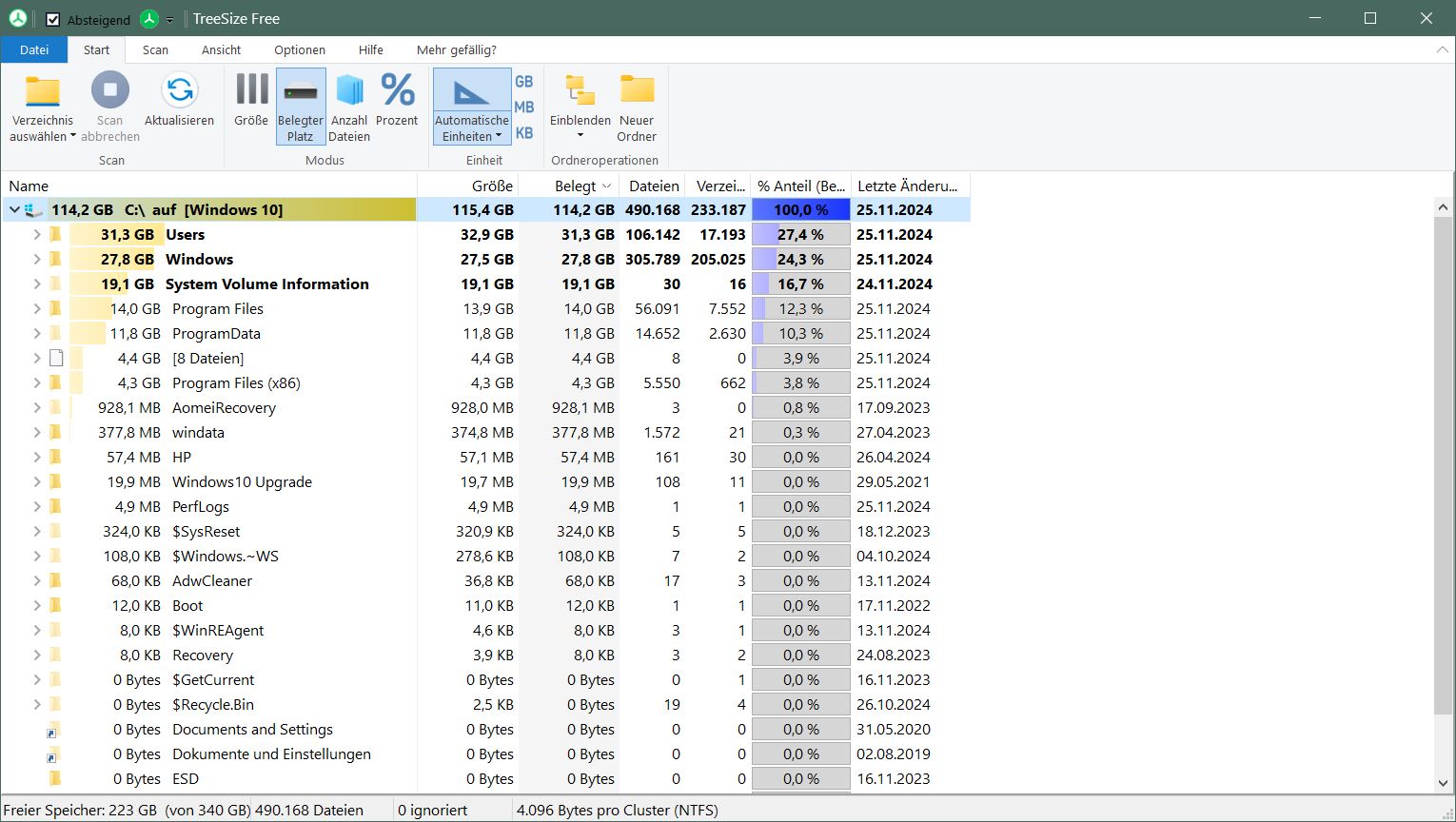Choose Automatische Einheiten unit icon
Viewport: 1456px width, 822px height.
pos(472,91)
